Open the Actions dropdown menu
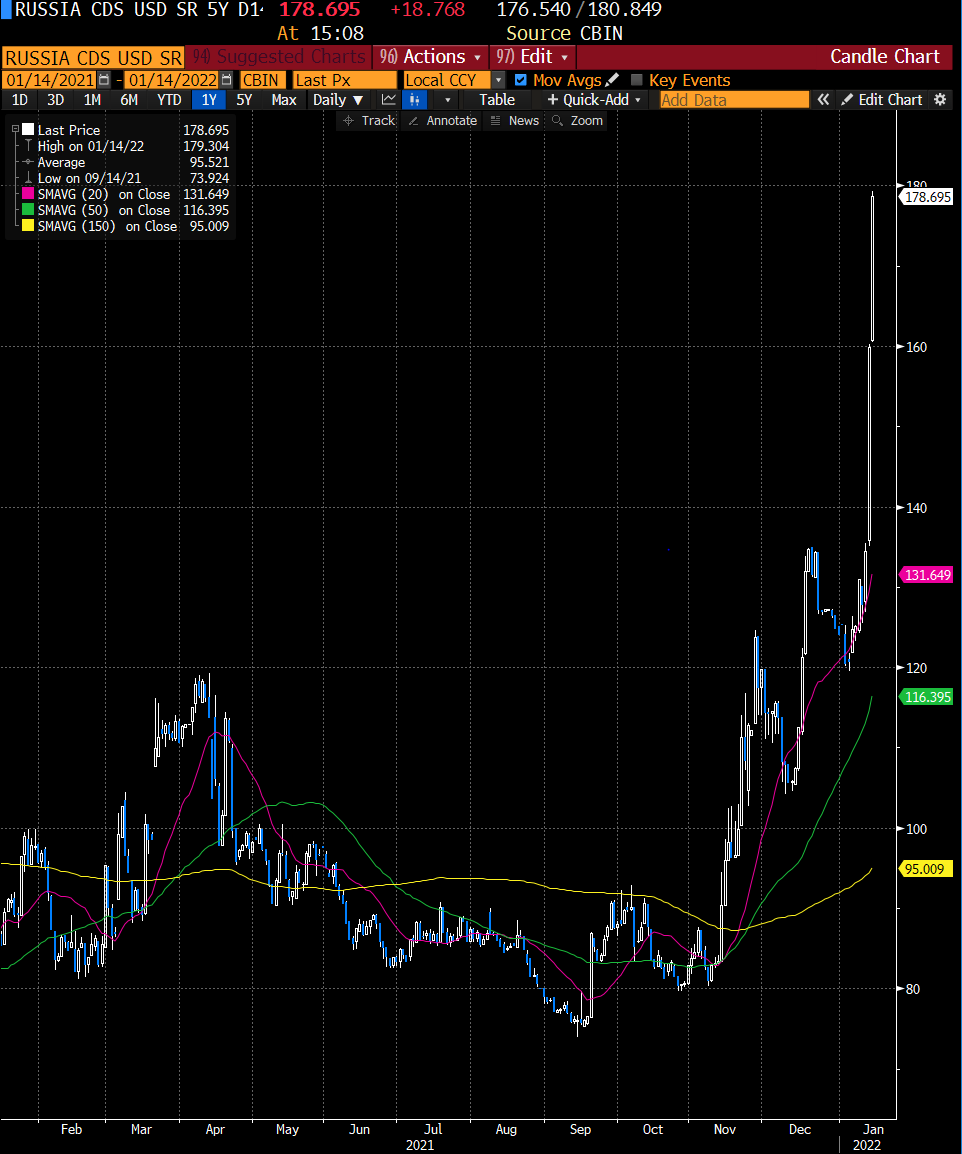The height and width of the screenshot is (1154, 962). click(x=431, y=57)
